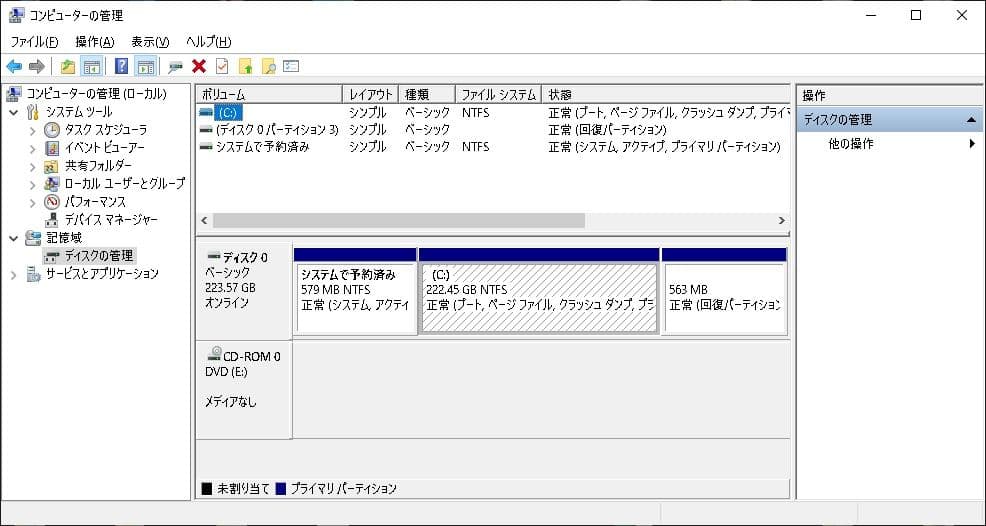Click the checklist settings toolbar icon
Screen dimensions: 986x526
click(x=291, y=66)
